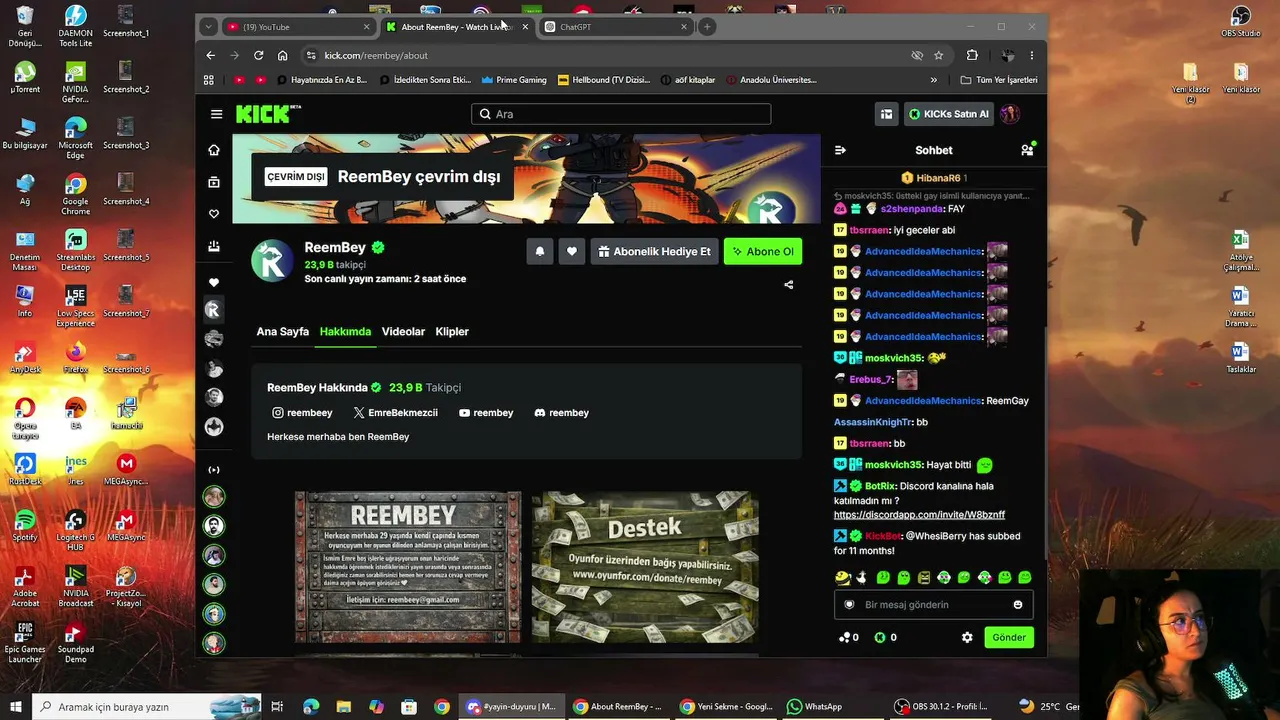Click the Windows taskbar search box
The height and width of the screenshot is (720, 1280).
[x=147, y=707]
